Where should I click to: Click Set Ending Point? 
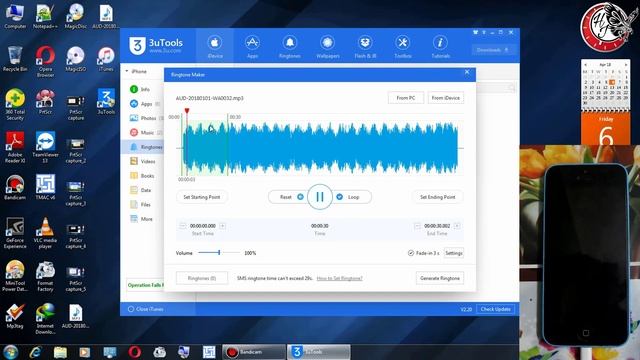pyautogui.click(x=438, y=197)
